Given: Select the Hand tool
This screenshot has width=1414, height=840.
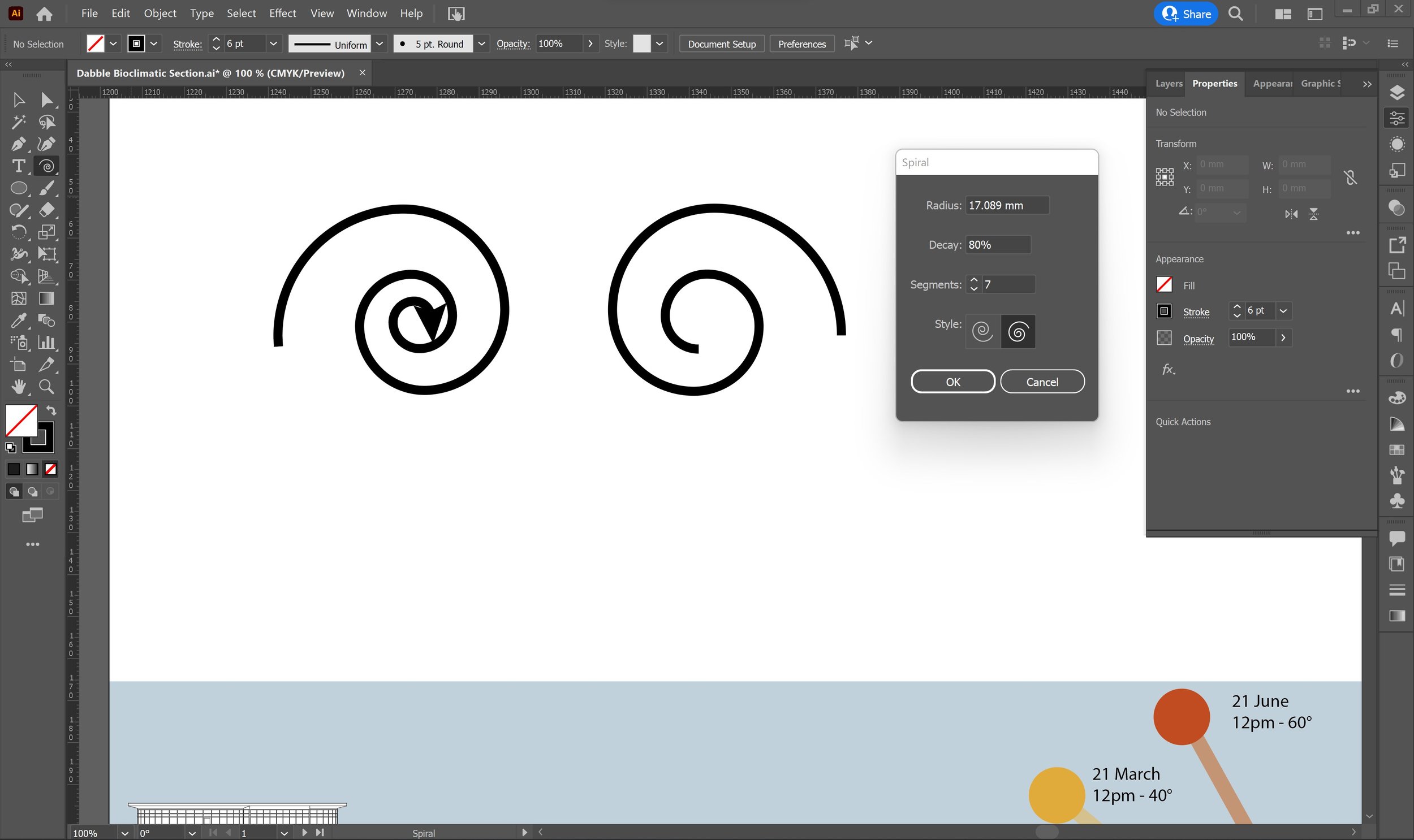Looking at the screenshot, I should [x=19, y=387].
